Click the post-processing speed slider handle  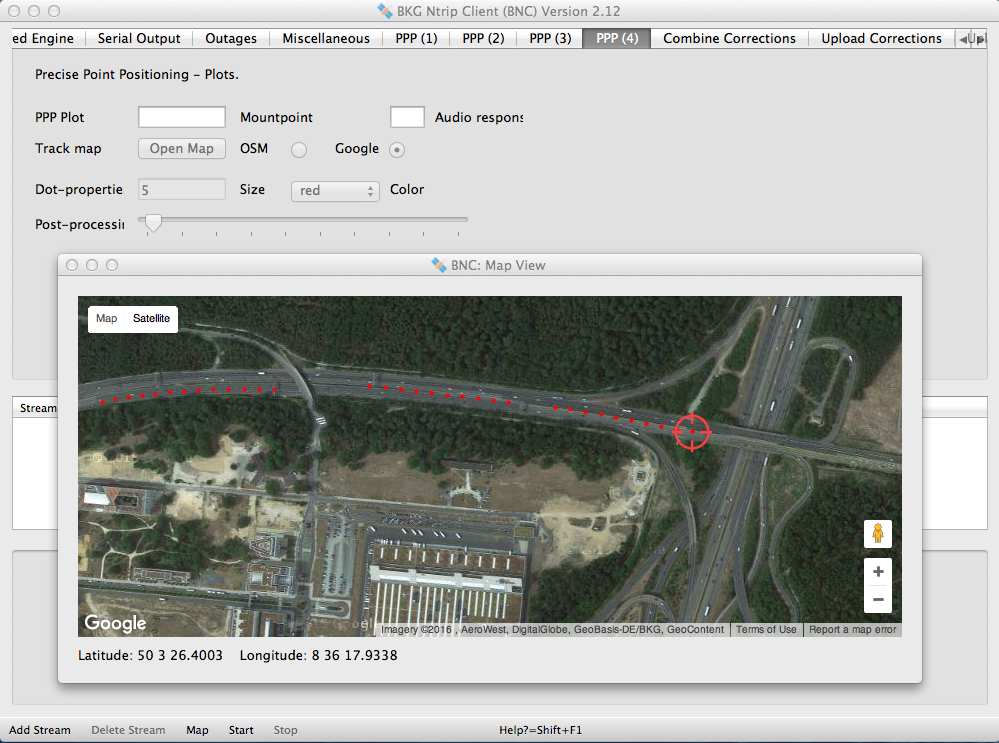(x=153, y=223)
